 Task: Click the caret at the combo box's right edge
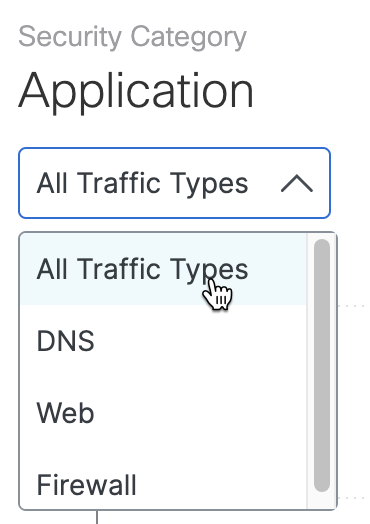tap(297, 183)
